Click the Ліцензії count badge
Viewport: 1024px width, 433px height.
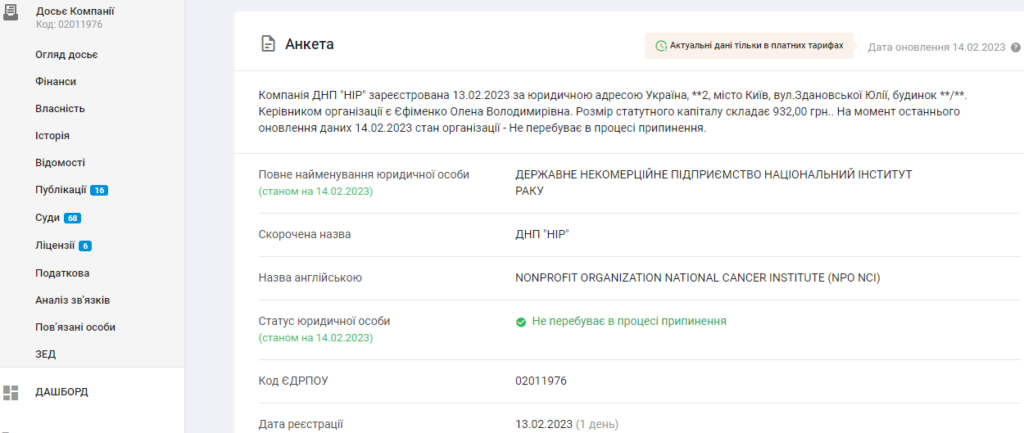85,245
